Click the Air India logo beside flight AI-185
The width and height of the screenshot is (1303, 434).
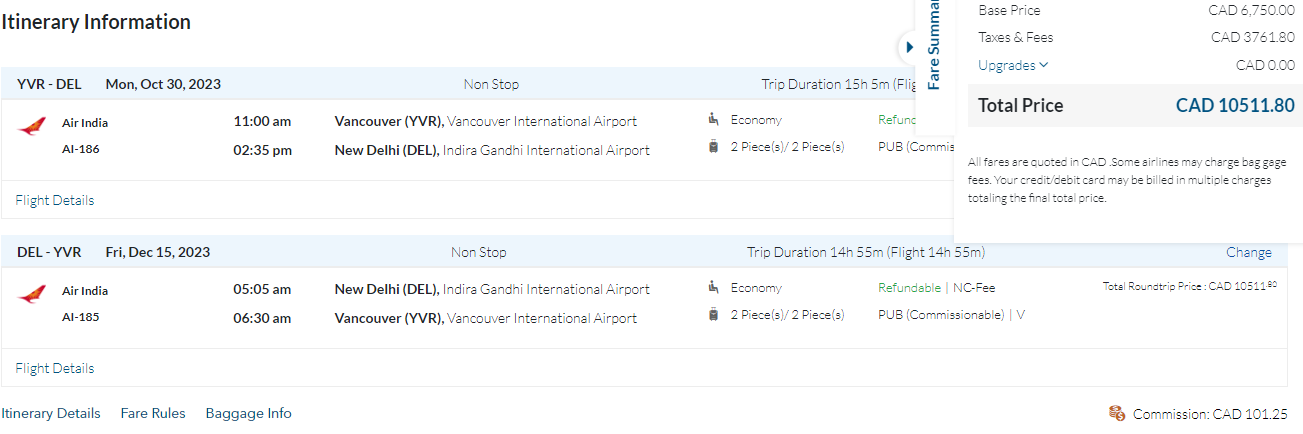(x=32, y=294)
